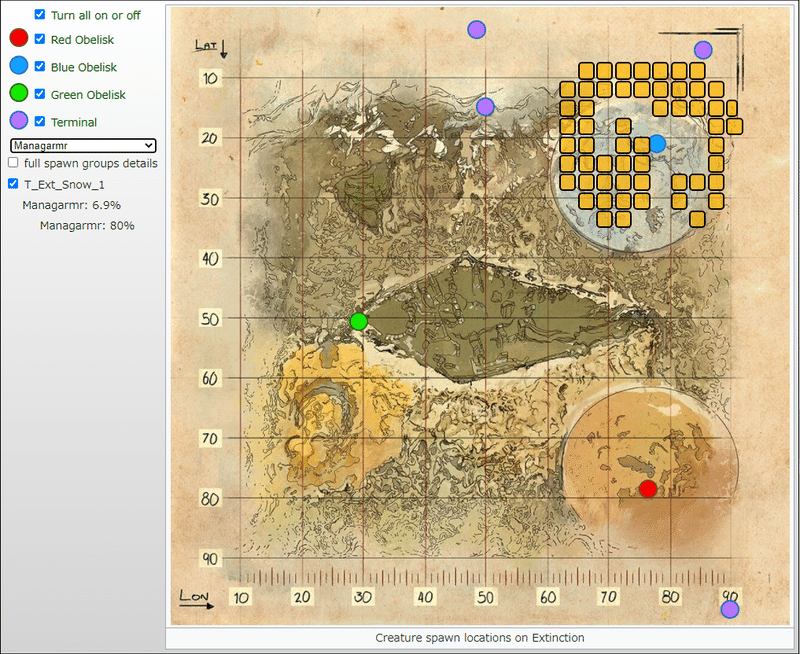The image size is (800, 654).
Task: Uncheck the Blue Obelisk checkbox
Action: point(40,66)
